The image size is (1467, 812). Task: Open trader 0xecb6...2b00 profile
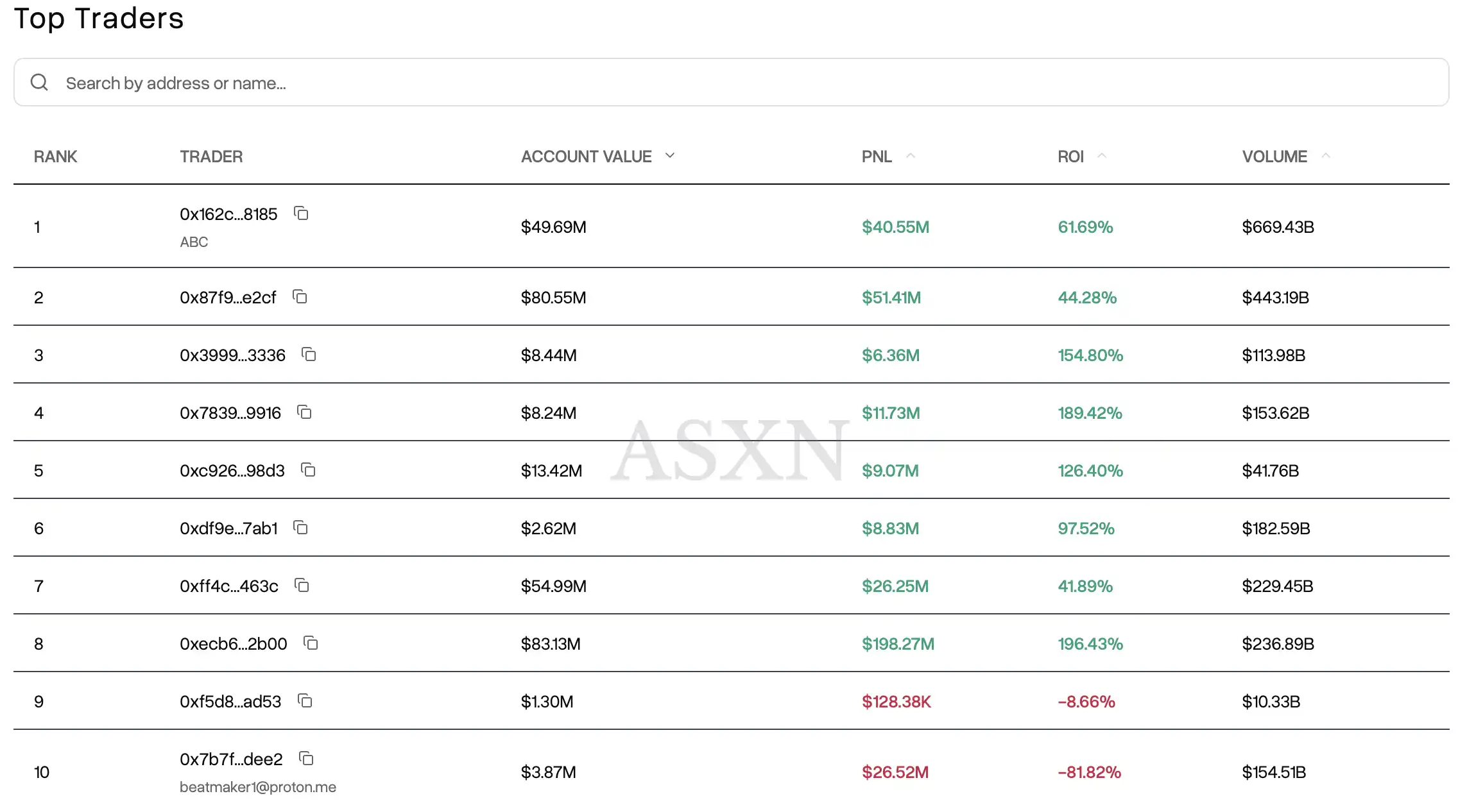coord(234,644)
